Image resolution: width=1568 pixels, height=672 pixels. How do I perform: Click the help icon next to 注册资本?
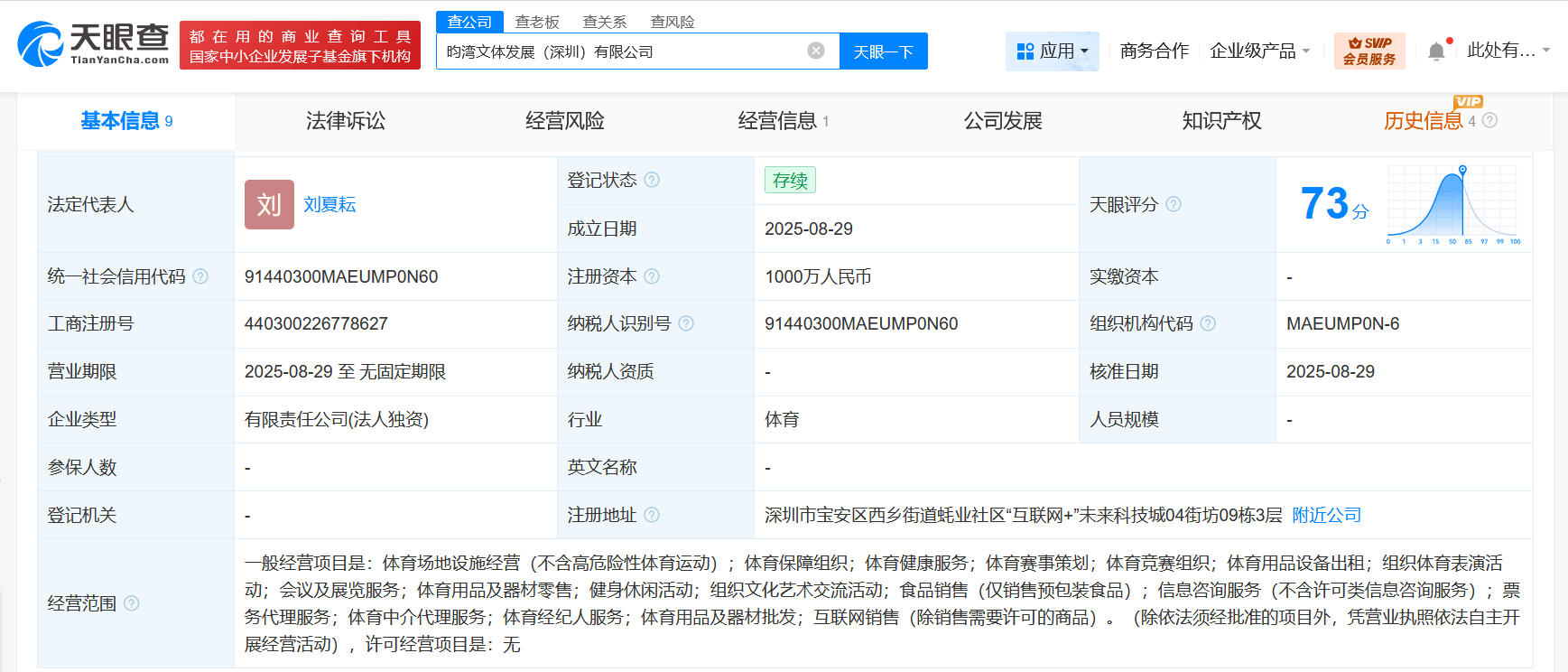pos(652,276)
